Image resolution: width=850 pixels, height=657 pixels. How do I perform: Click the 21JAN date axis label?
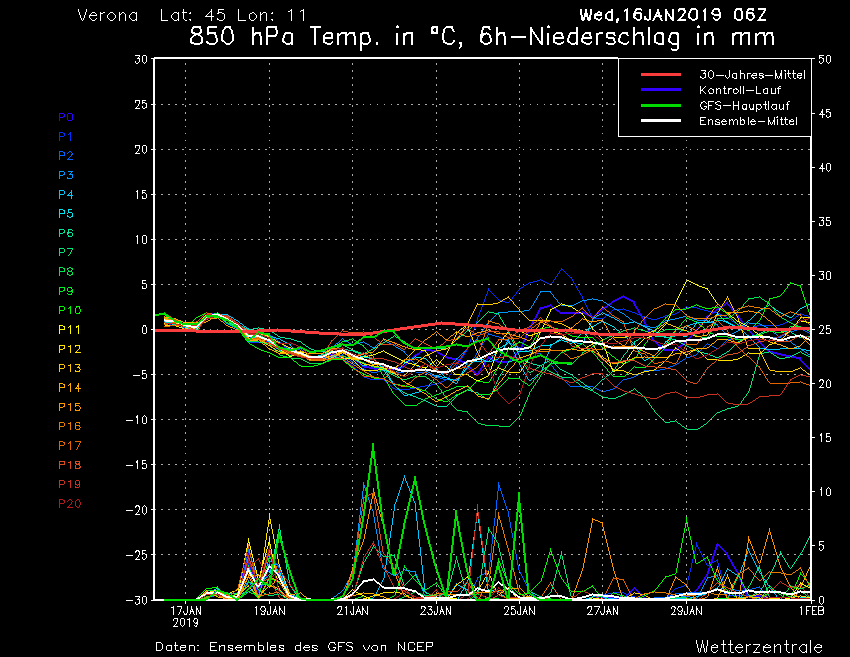coord(353,609)
